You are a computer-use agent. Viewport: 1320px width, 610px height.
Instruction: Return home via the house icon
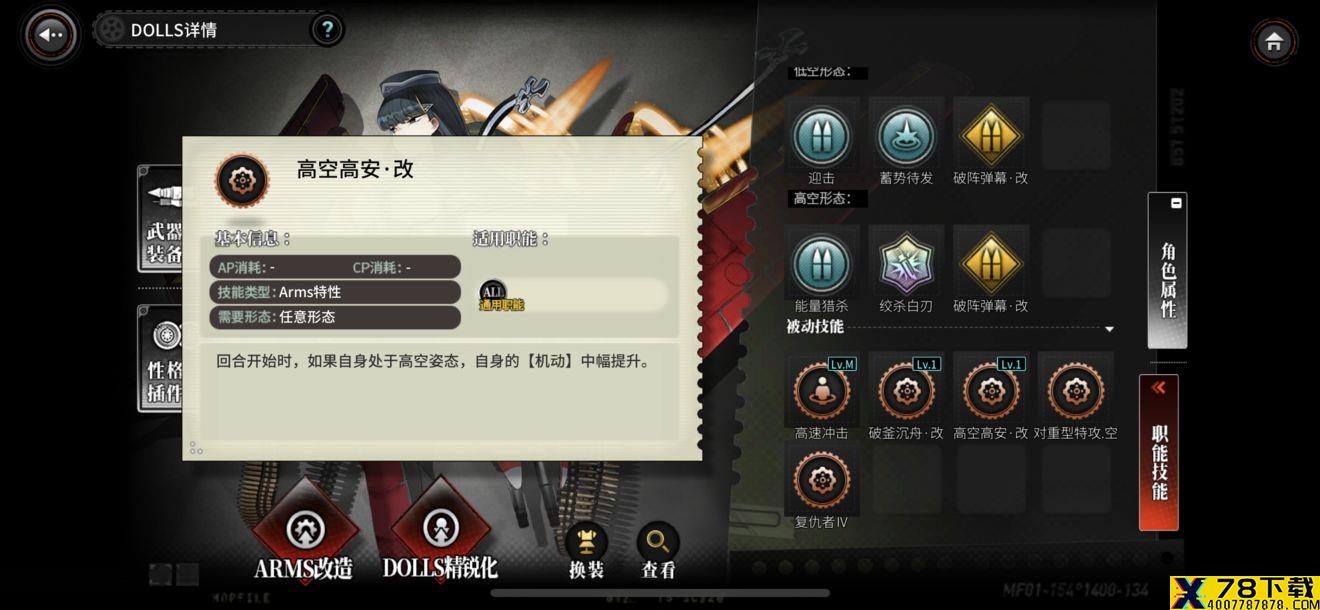(x=1273, y=42)
